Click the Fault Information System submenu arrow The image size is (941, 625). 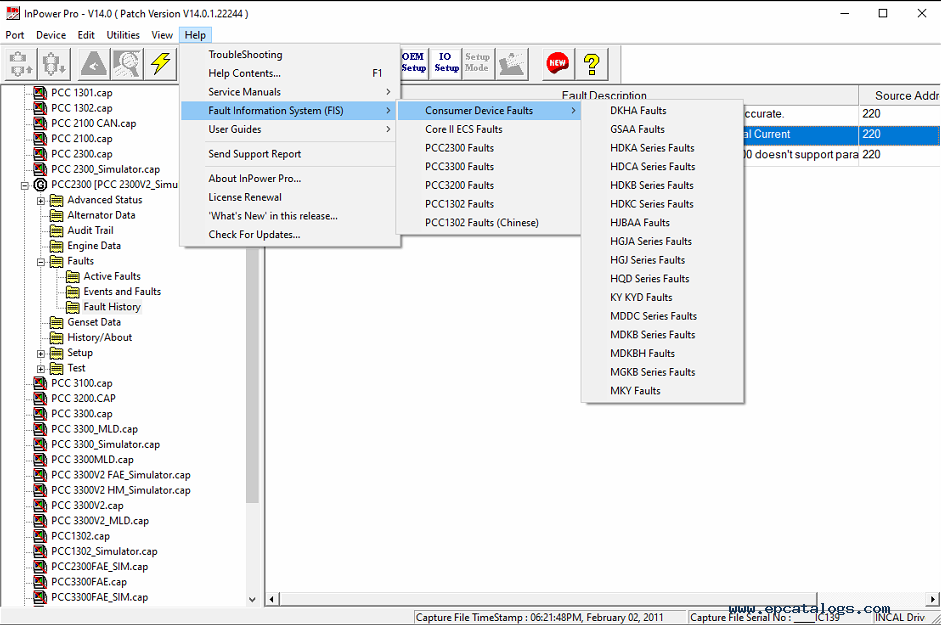[388, 110]
